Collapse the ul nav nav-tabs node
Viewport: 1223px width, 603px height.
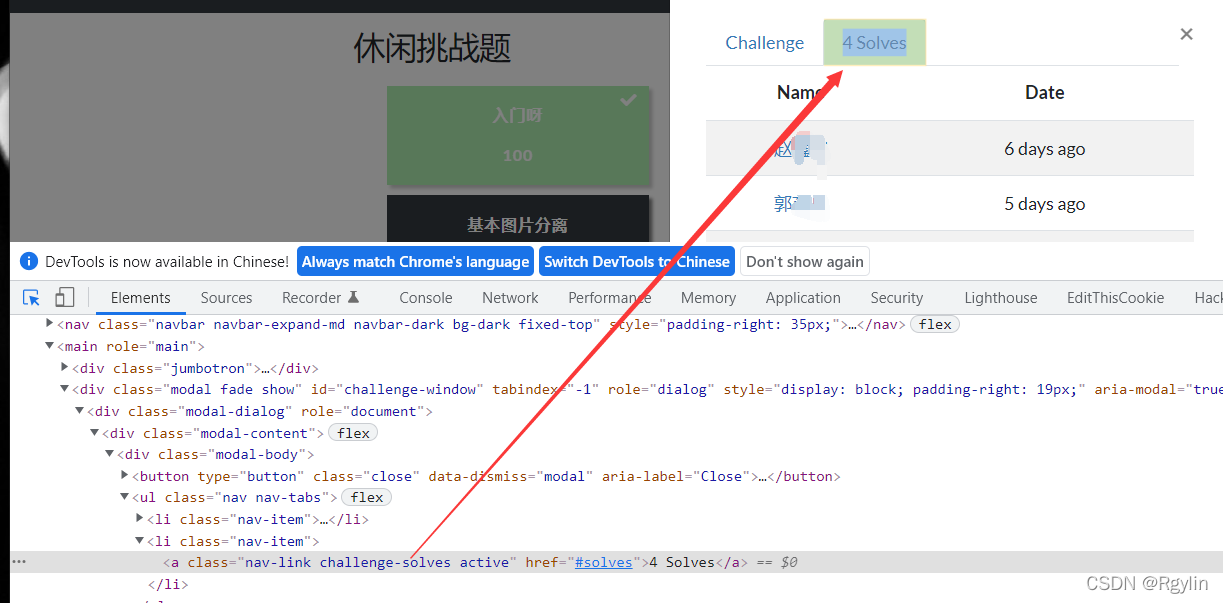point(125,498)
